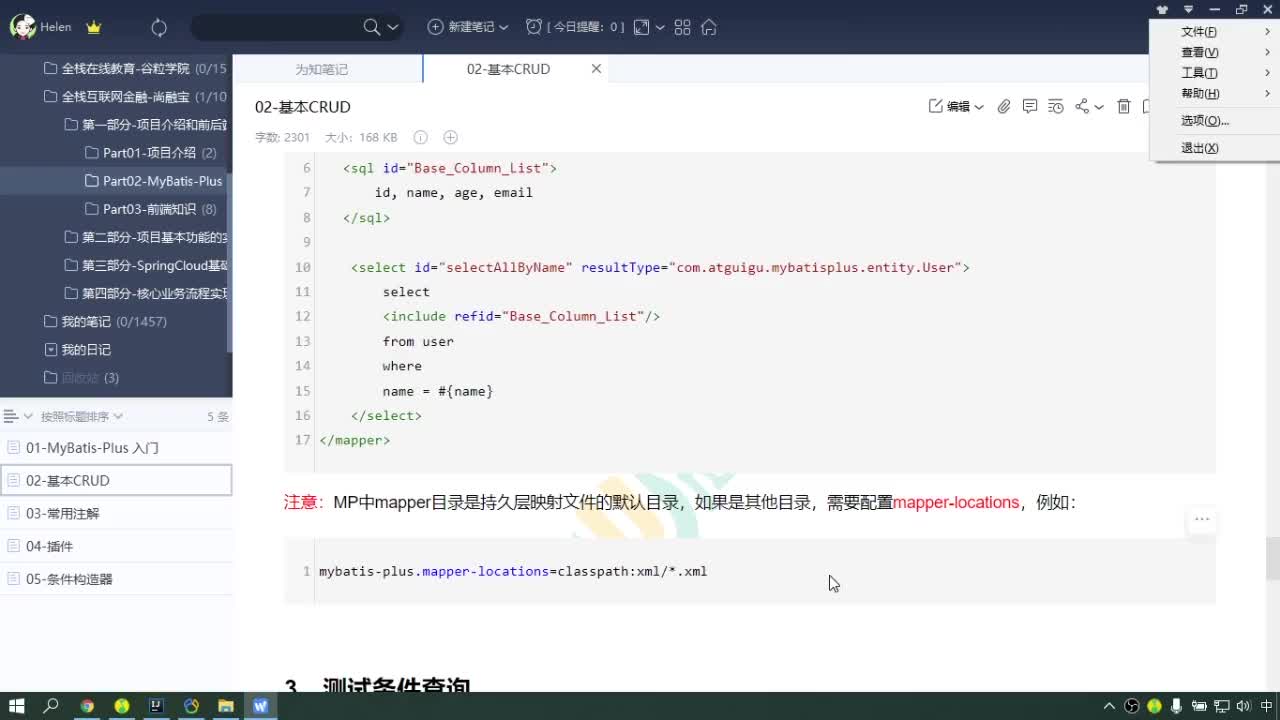This screenshot has height=720, width=1280.
Task: Click the skin shirt icon in title bar
Action: point(1162,10)
